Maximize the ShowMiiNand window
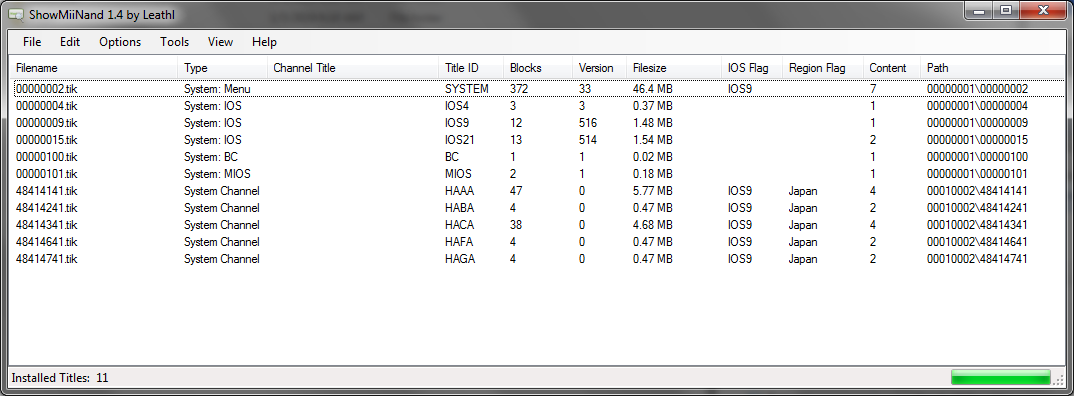The height and width of the screenshot is (396, 1074). [1006, 10]
